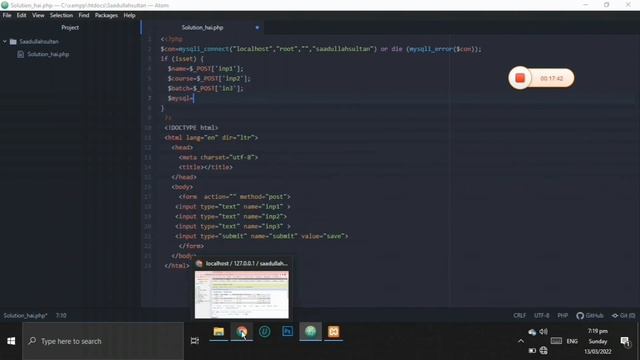Open the Windows Start menu
This screenshot has width=640, height=360.
coord(11,341)
